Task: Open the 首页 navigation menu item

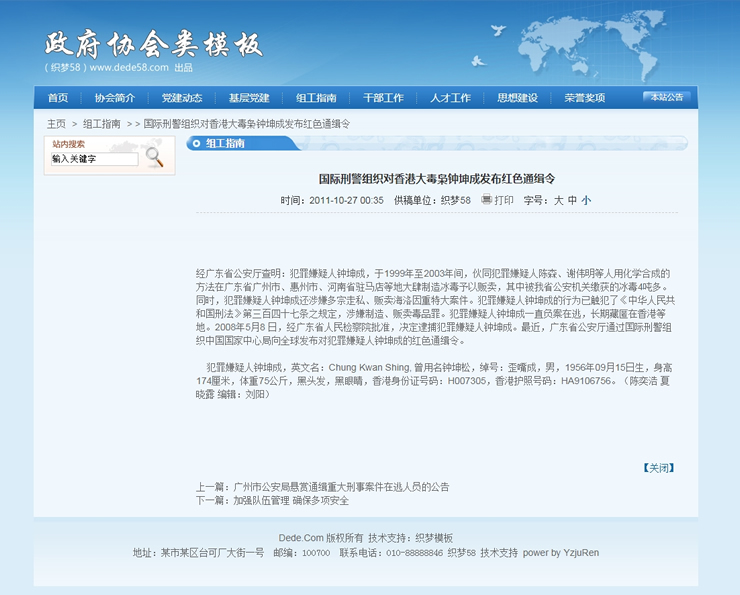Action: 58,98
